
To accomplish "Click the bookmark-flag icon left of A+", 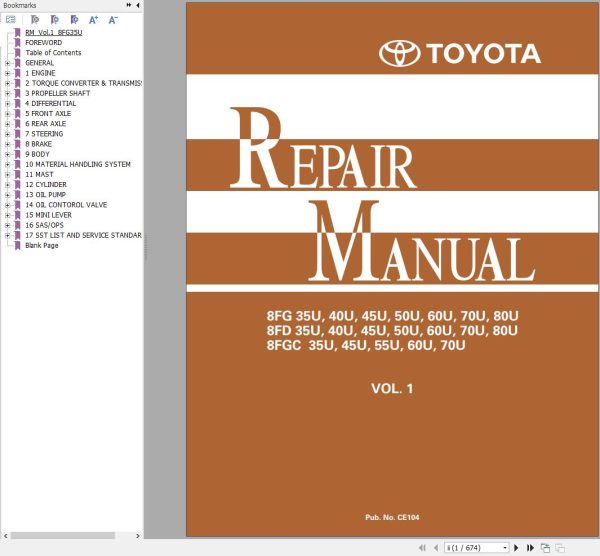I will 74,20.
